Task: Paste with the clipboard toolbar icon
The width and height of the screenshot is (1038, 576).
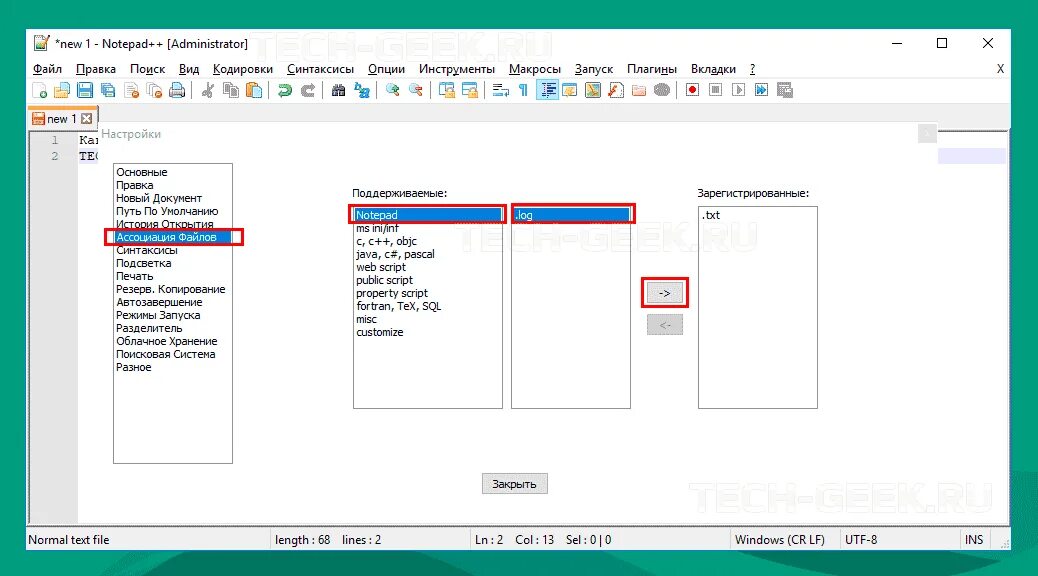Action: pyautogui.click(x=254, y=90)
